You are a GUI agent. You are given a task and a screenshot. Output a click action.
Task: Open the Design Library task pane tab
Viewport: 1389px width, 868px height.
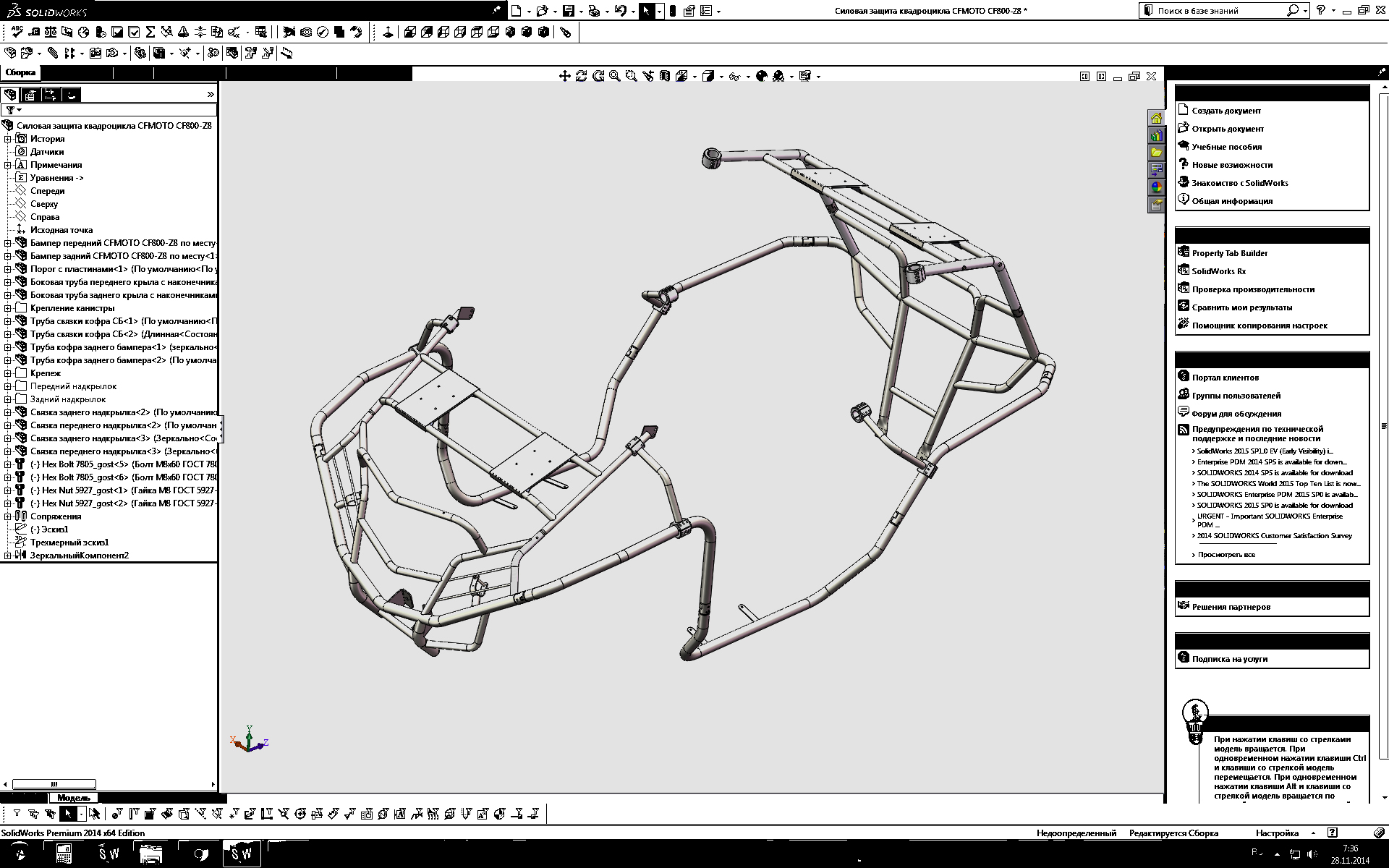(x=1156, y=135)
